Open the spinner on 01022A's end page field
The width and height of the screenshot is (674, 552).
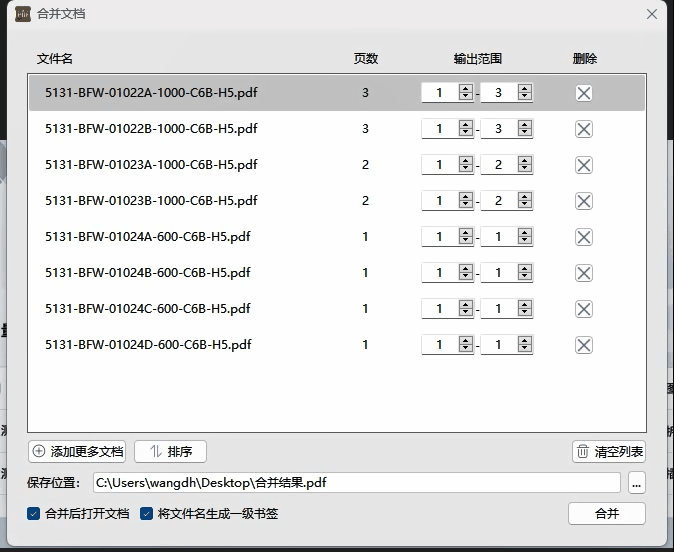pyautogui.click(x=525, y=93)
